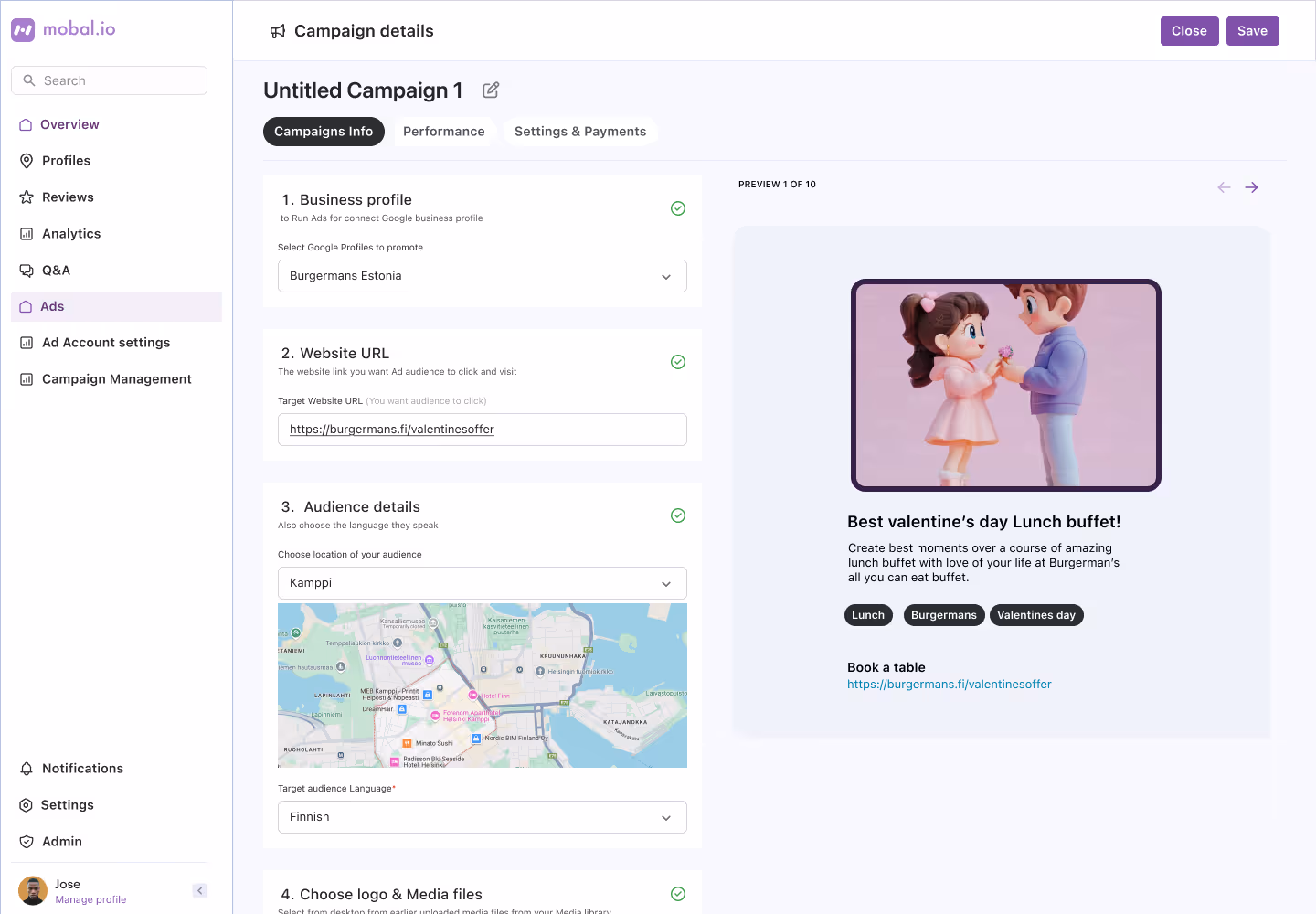
Task: Click the Valentines day tag in preview
Action: (x=1036, y=615)
